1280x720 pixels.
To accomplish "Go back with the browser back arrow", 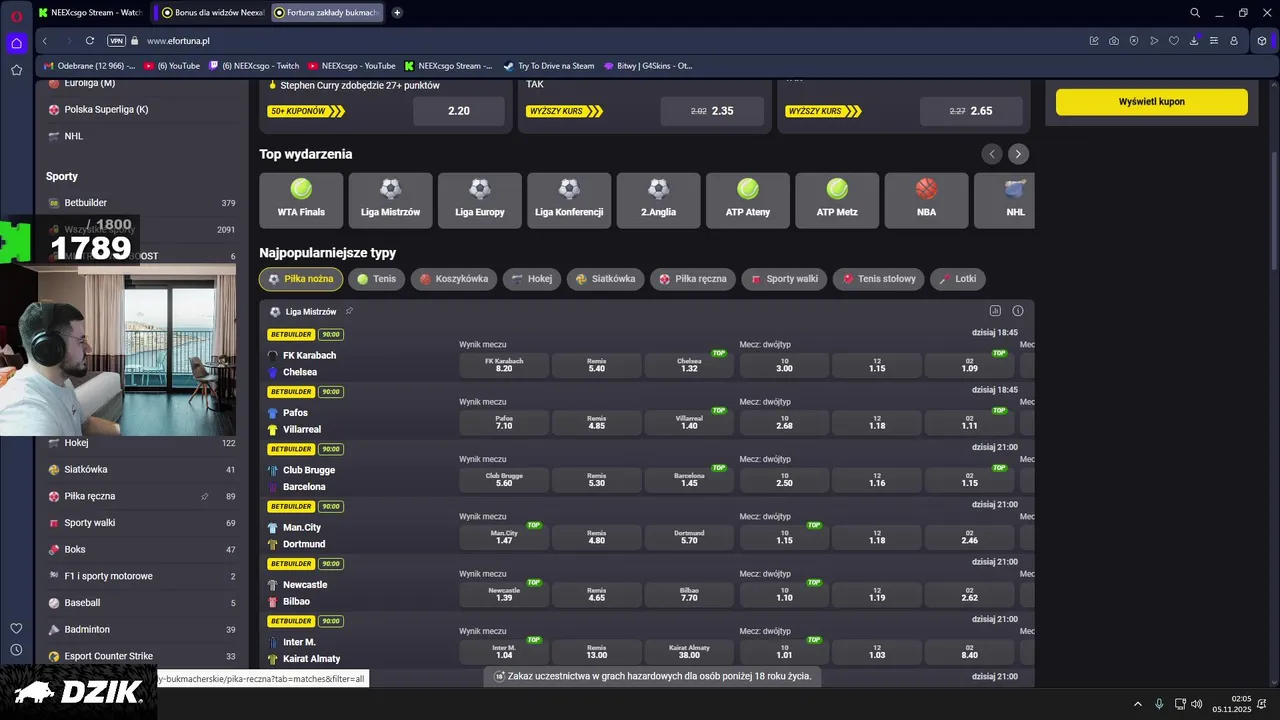I will click(x=45, y=41).
